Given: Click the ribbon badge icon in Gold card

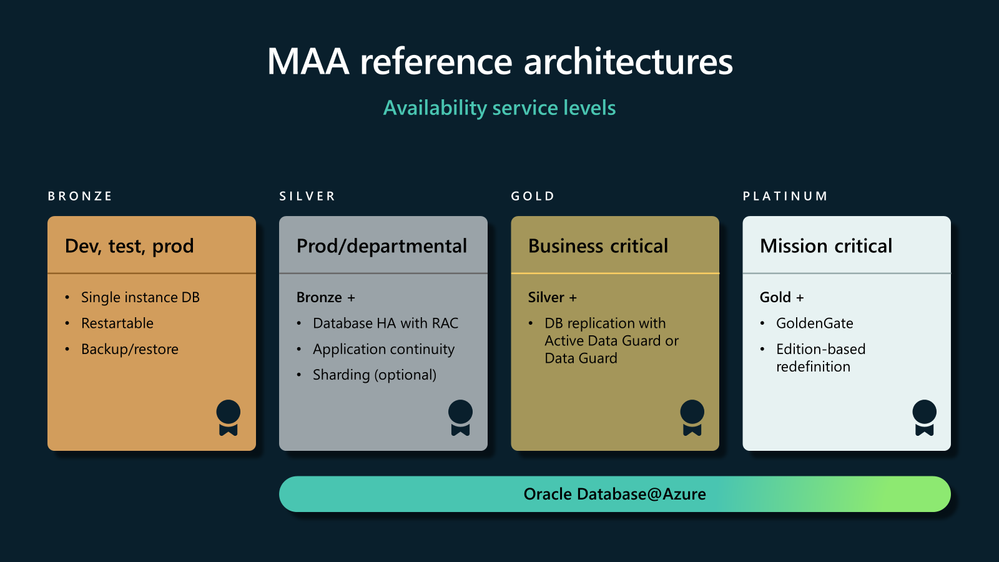Looking at the screenshot, I should tap(692, 418).
